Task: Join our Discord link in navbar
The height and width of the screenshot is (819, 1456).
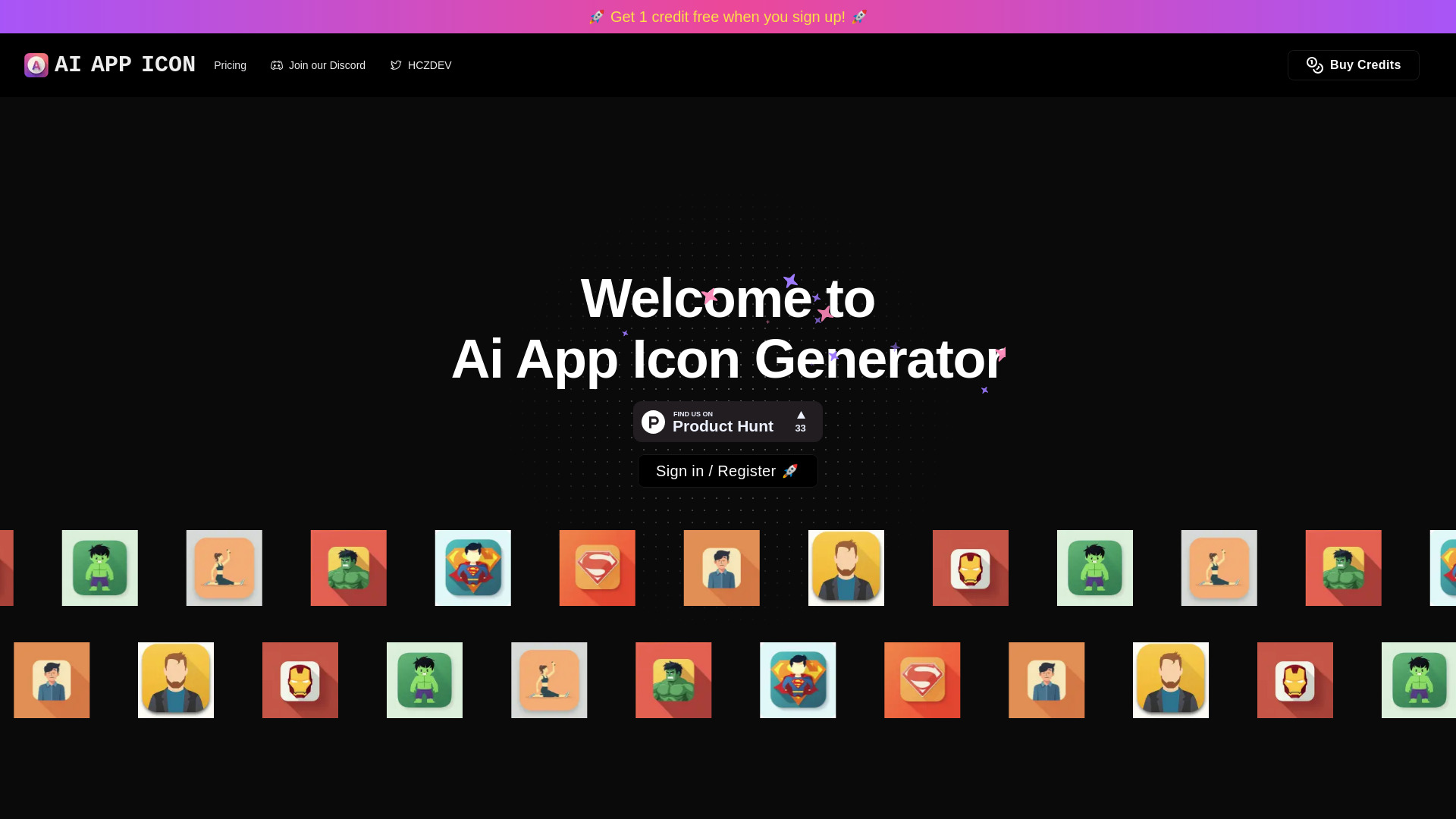Action: click(318, 65)
